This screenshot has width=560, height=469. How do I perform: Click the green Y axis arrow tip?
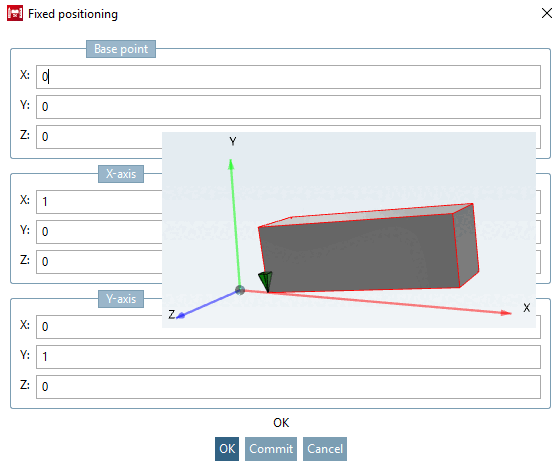pos(231,164)
